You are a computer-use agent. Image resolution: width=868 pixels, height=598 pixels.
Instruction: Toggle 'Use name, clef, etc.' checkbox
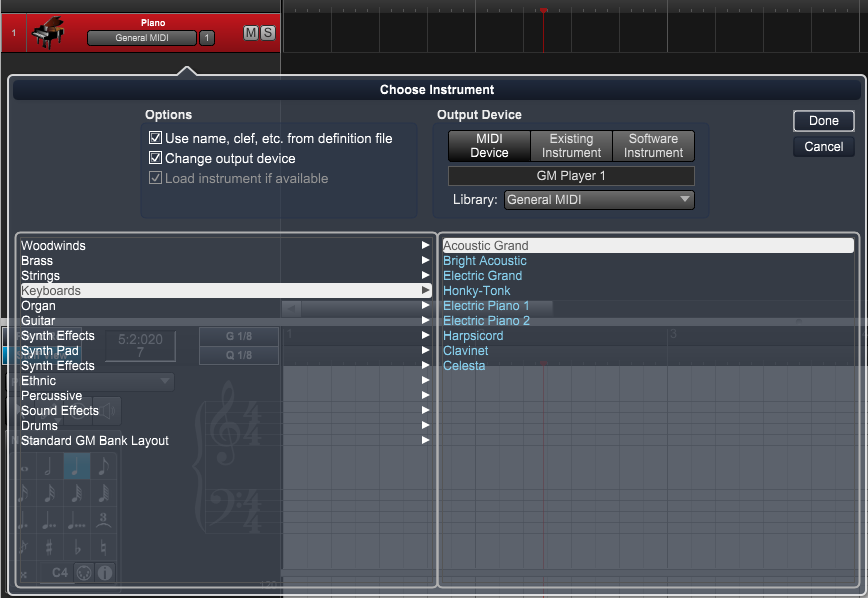(156, 139)
